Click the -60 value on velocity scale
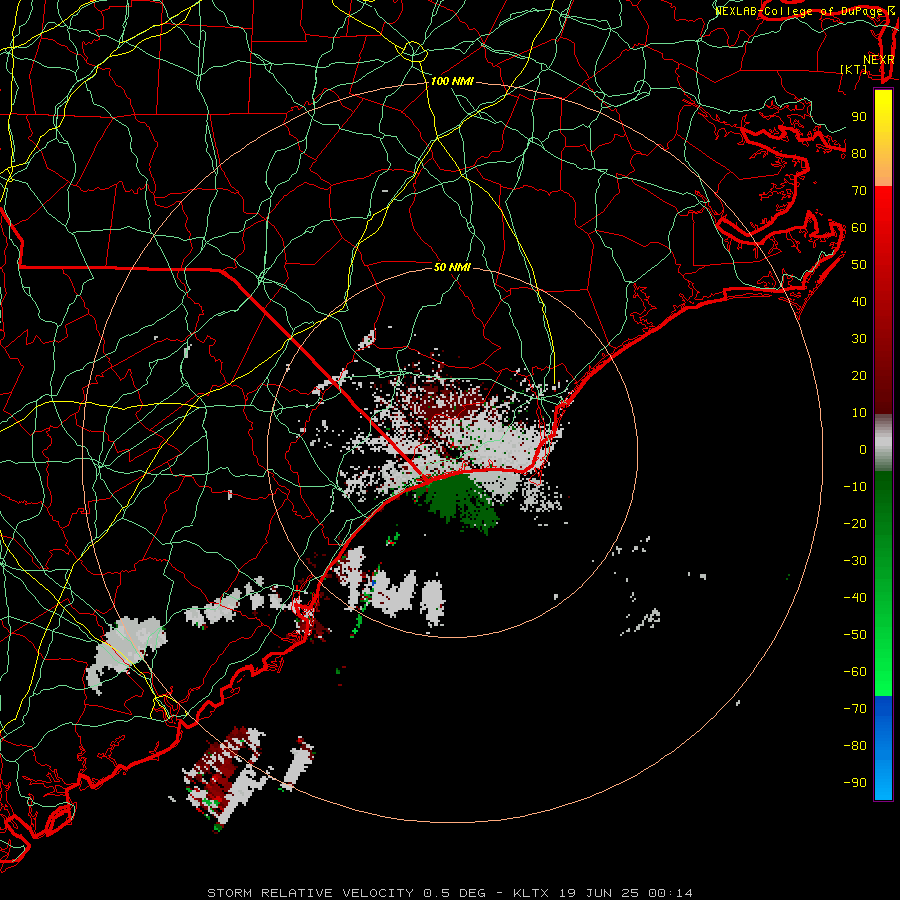Screen dimensions: 900x900 point(855,672)
